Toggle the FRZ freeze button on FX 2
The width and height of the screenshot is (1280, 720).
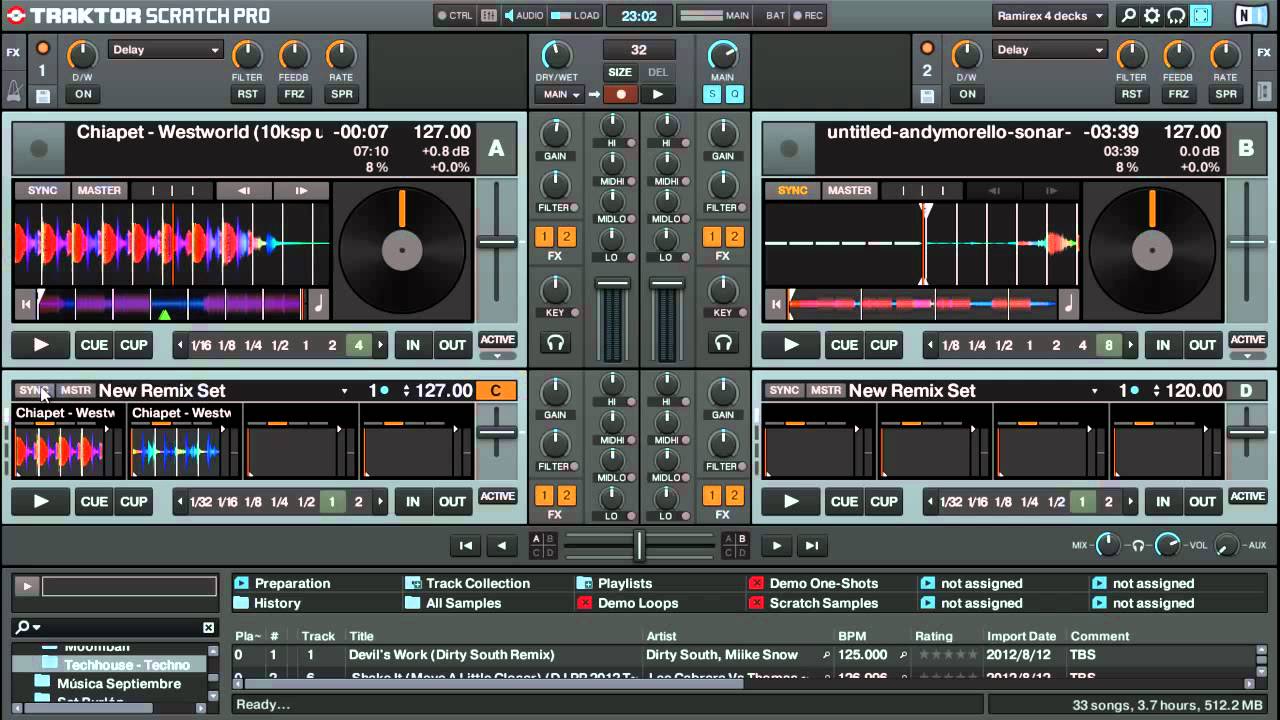coord(1179,94)
